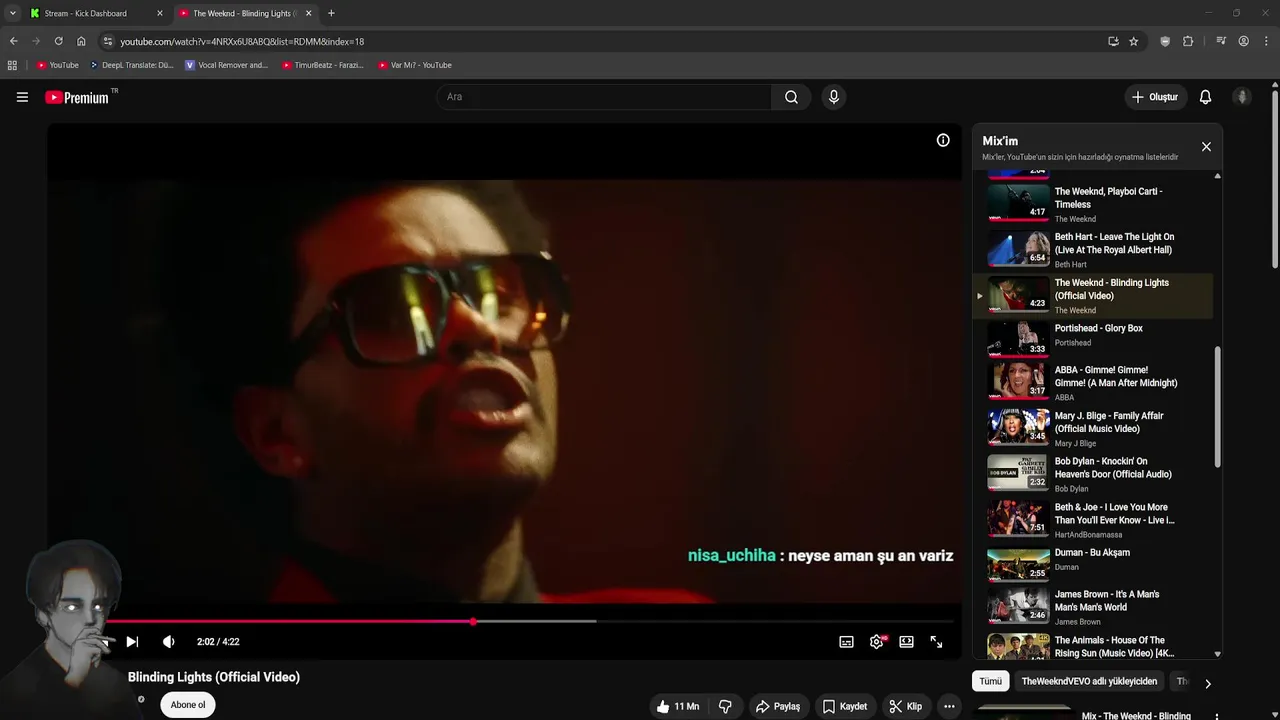Select current Blinding Lights playlist entry
This screenshot has width=1280, height=720.
pyautogui.click(x=1092, y=296)
